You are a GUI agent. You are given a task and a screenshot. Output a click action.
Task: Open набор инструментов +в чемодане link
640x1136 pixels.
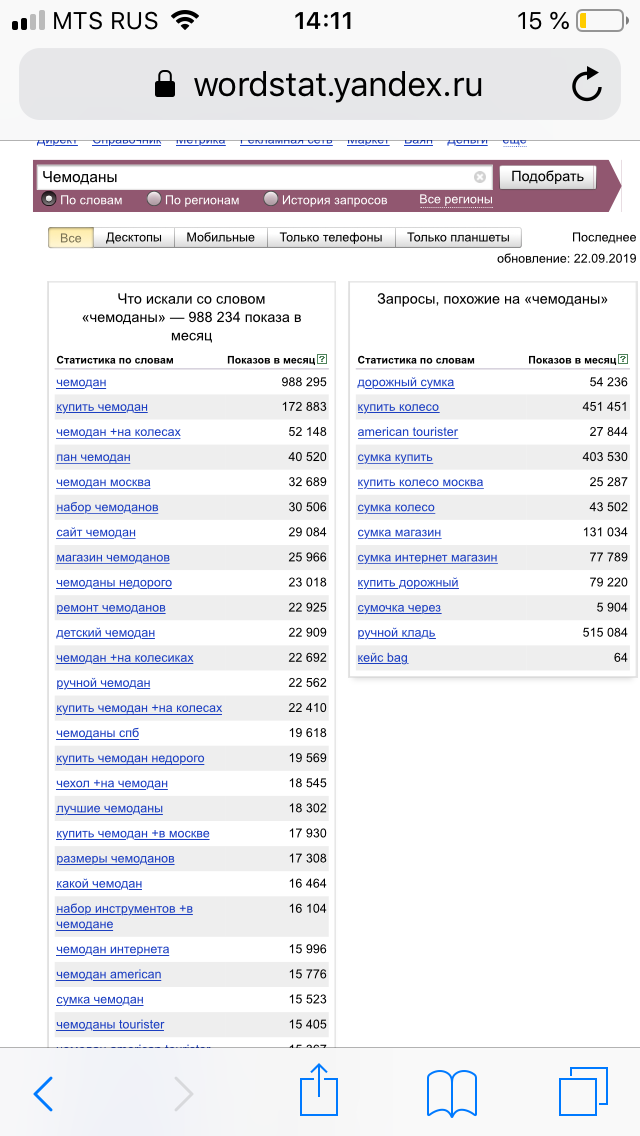124,916
